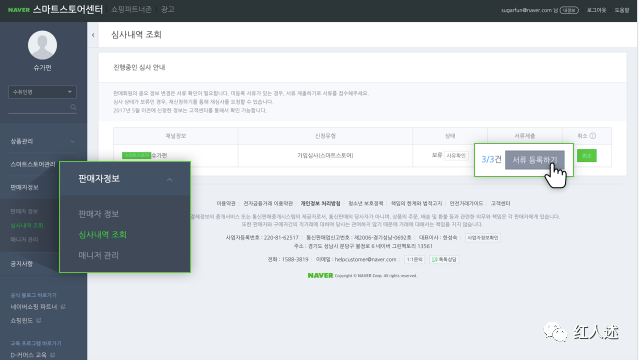
Task: Open 개인정보 처리방침 footer link
Action: (320, 203)
